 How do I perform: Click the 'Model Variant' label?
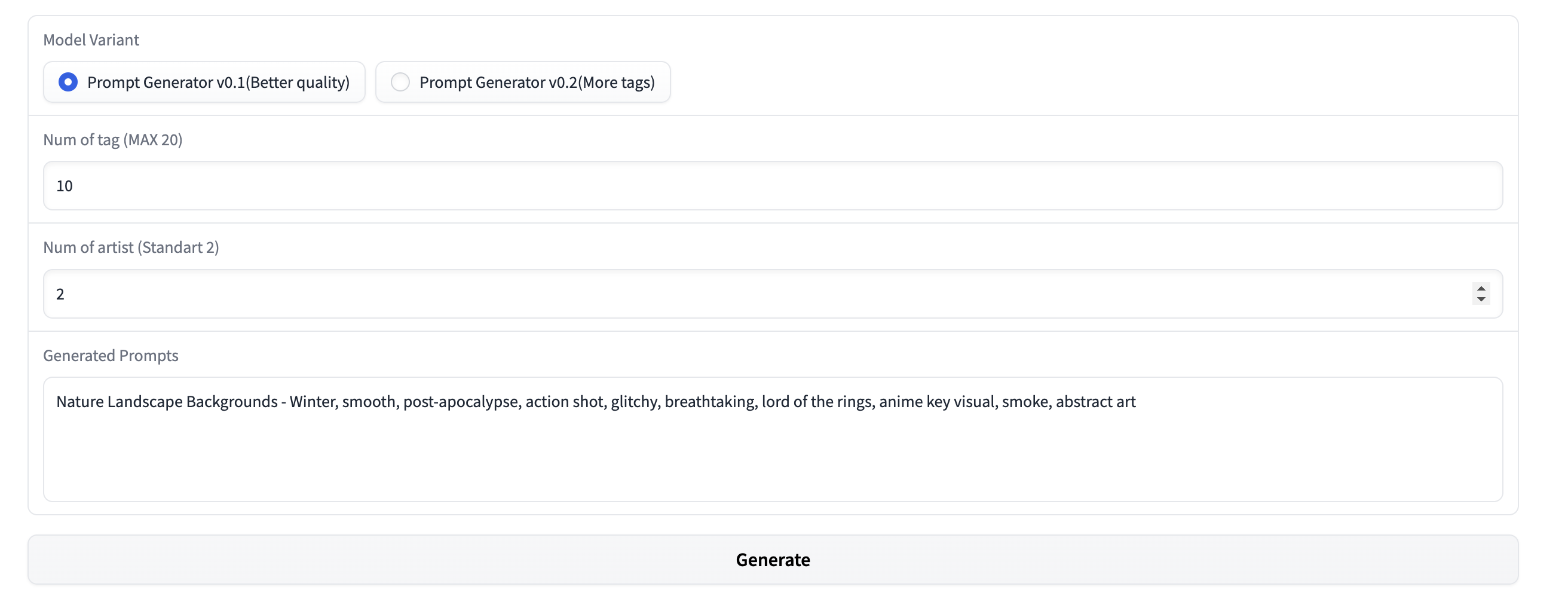[91, 40]
